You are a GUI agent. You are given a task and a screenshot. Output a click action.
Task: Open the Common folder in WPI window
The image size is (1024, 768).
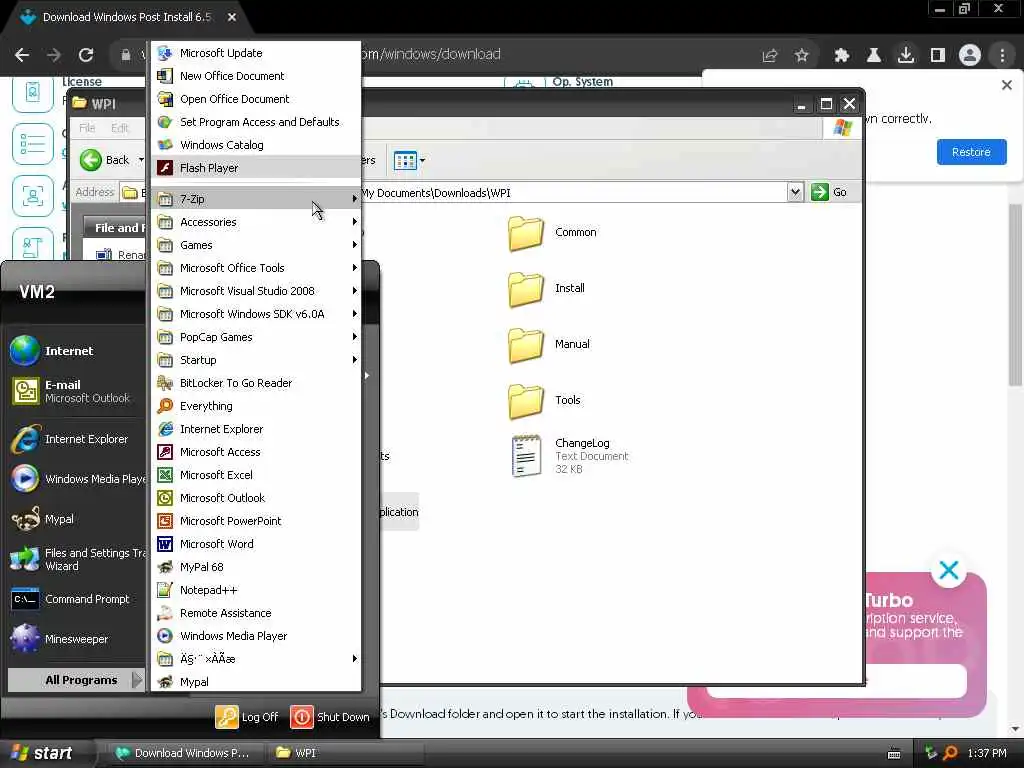552,232
